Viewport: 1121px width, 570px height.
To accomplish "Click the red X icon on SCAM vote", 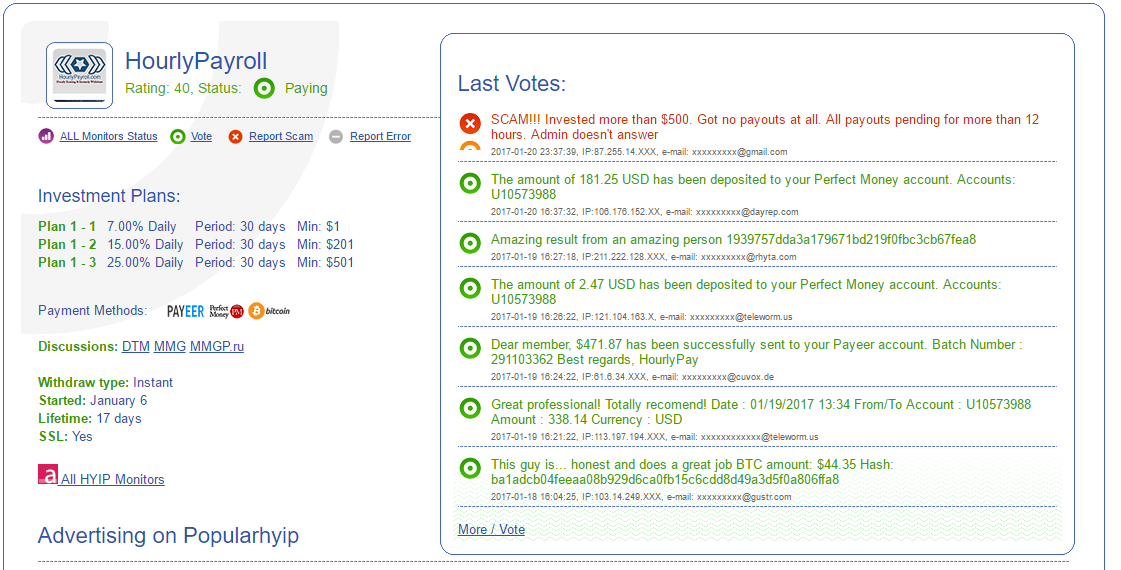I will pyautogui.click(x=470, y=124).
